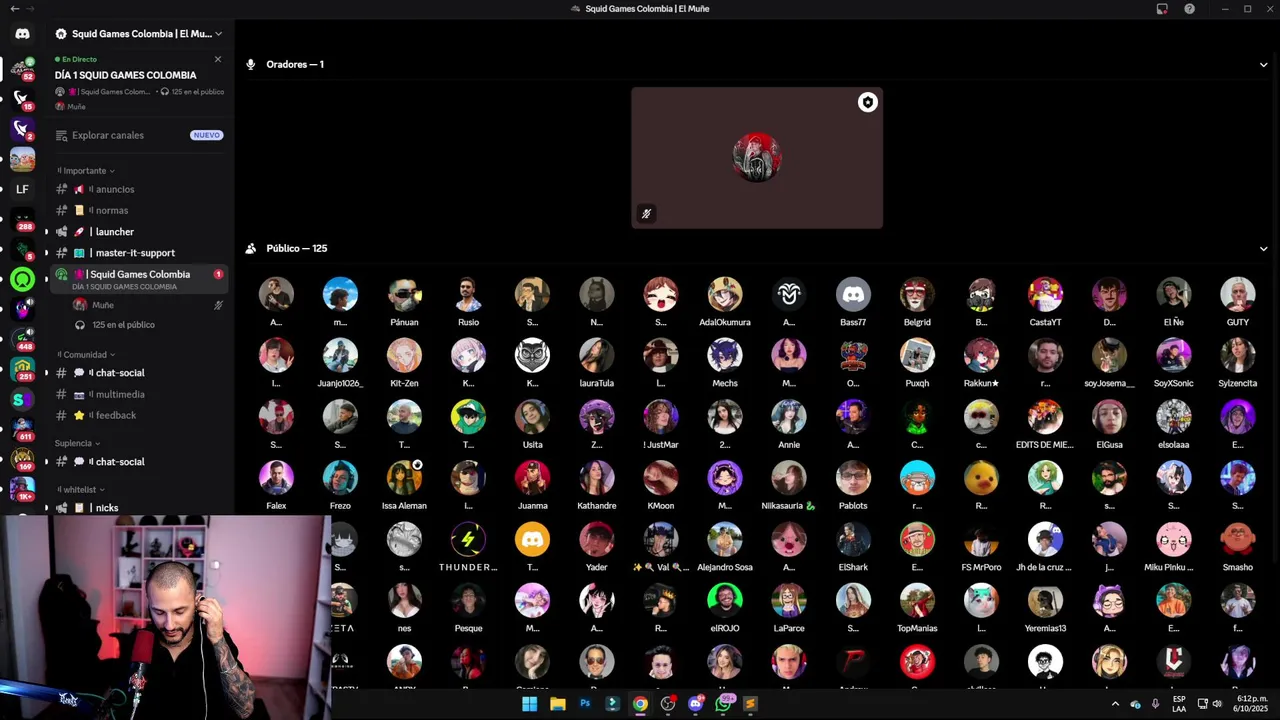This screenshot has width=1280, height=720.
Task: Open Google Chrome from the taskbar
Action: 640,704
